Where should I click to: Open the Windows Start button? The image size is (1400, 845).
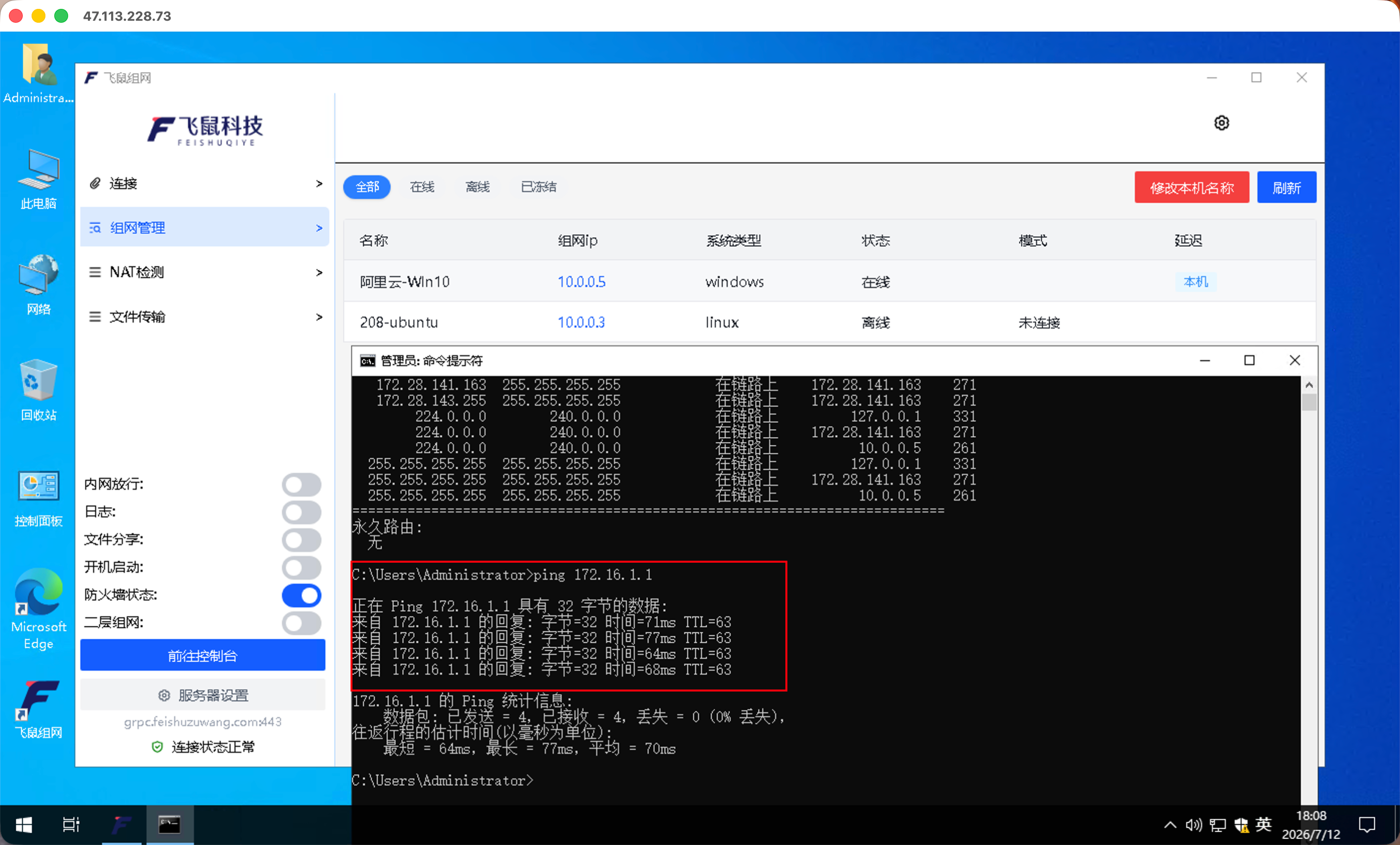tap(23, 825)
